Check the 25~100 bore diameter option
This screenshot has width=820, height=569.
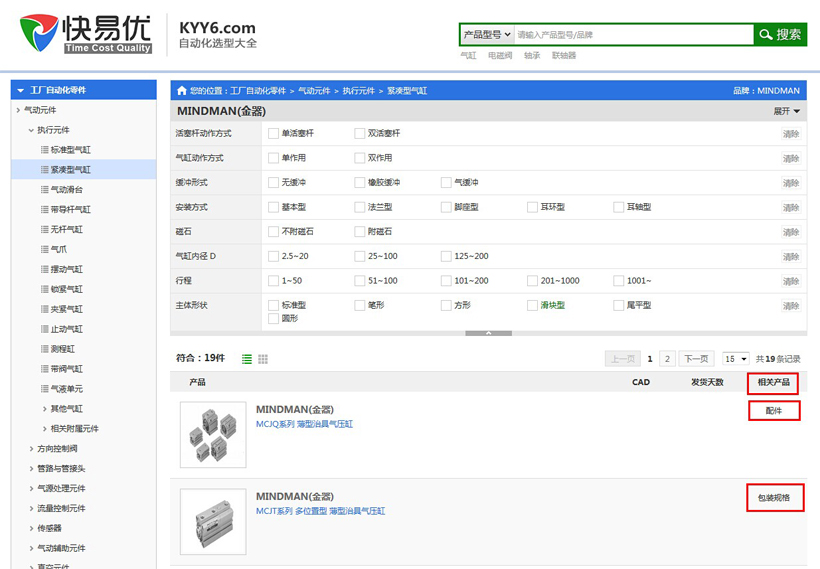click(359, 256)
